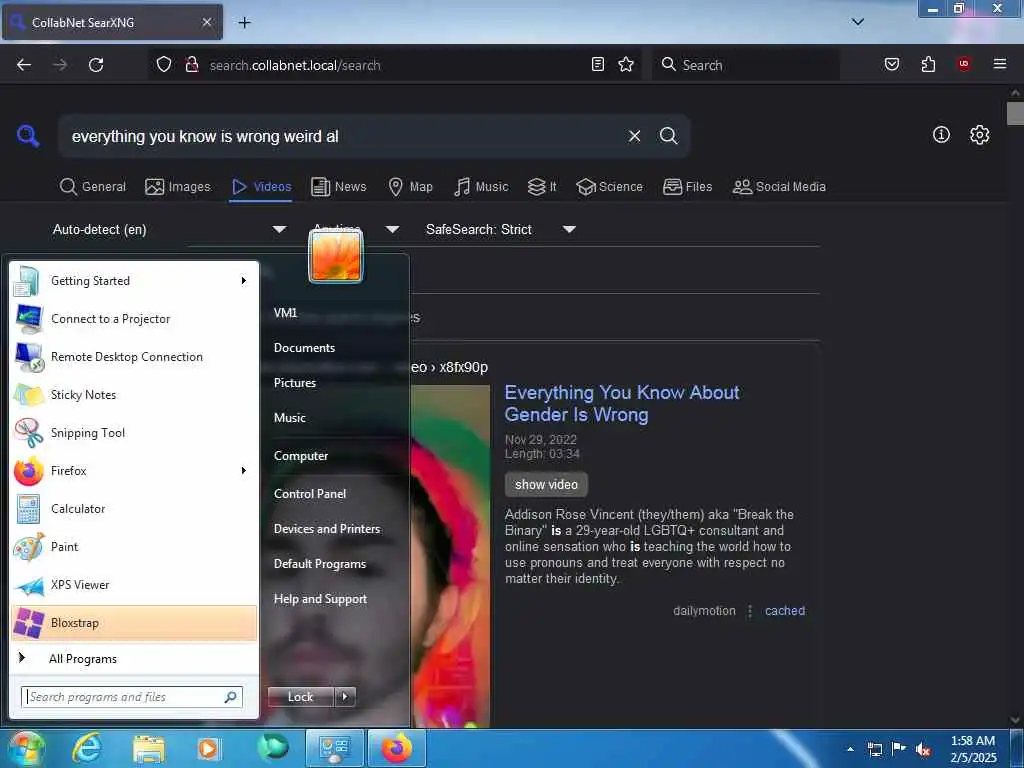Launch Connect to a Projector

point(134,319)
